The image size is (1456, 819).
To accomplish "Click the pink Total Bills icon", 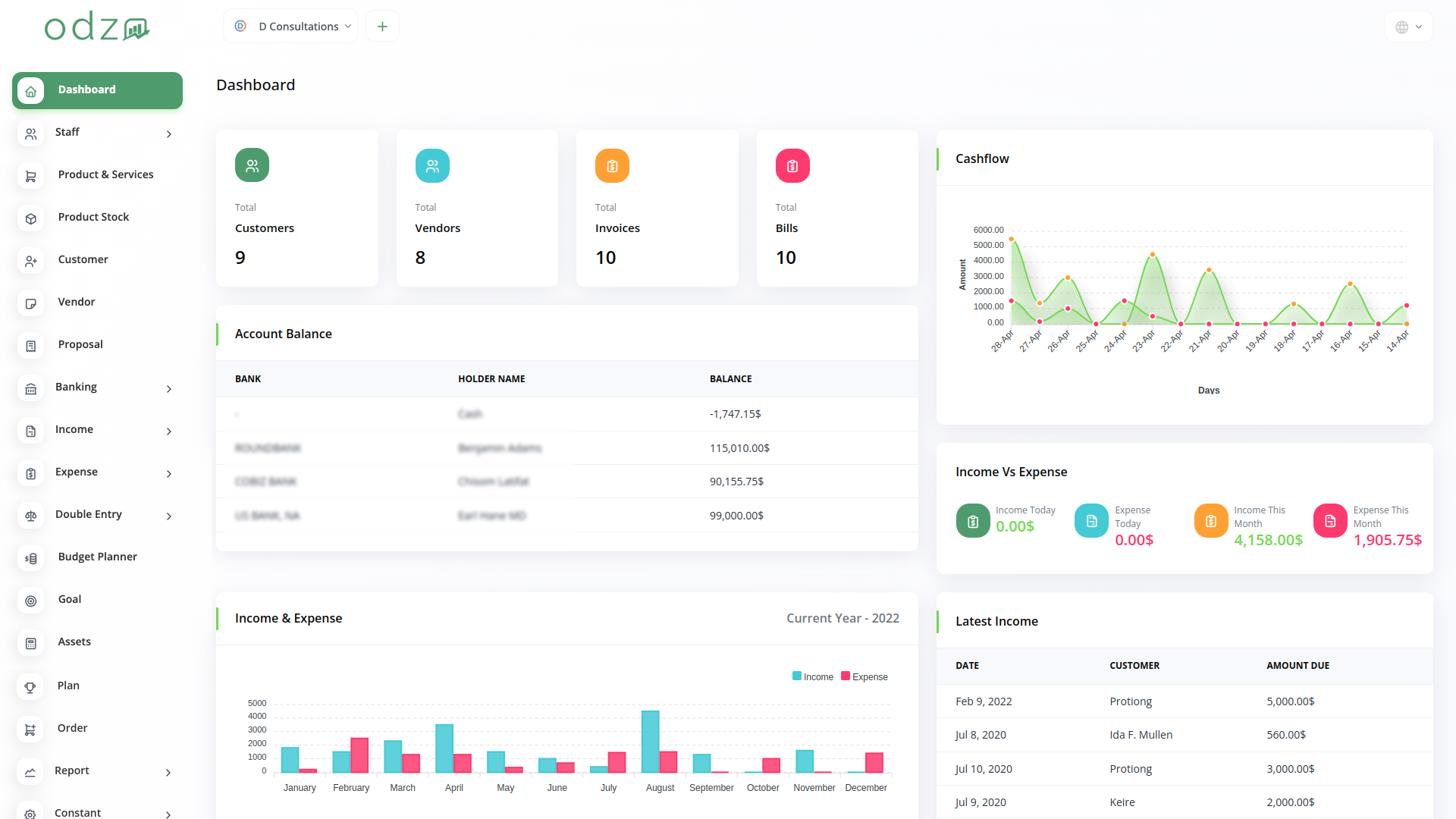I will (x=792, y=165).
